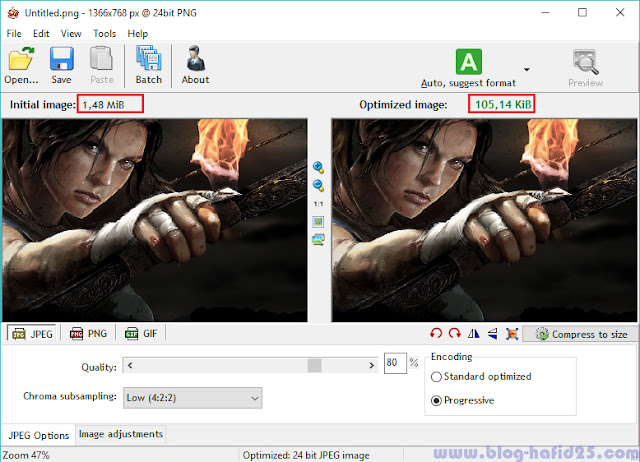Click the RIOT app icon in title bar

[13, 13]
